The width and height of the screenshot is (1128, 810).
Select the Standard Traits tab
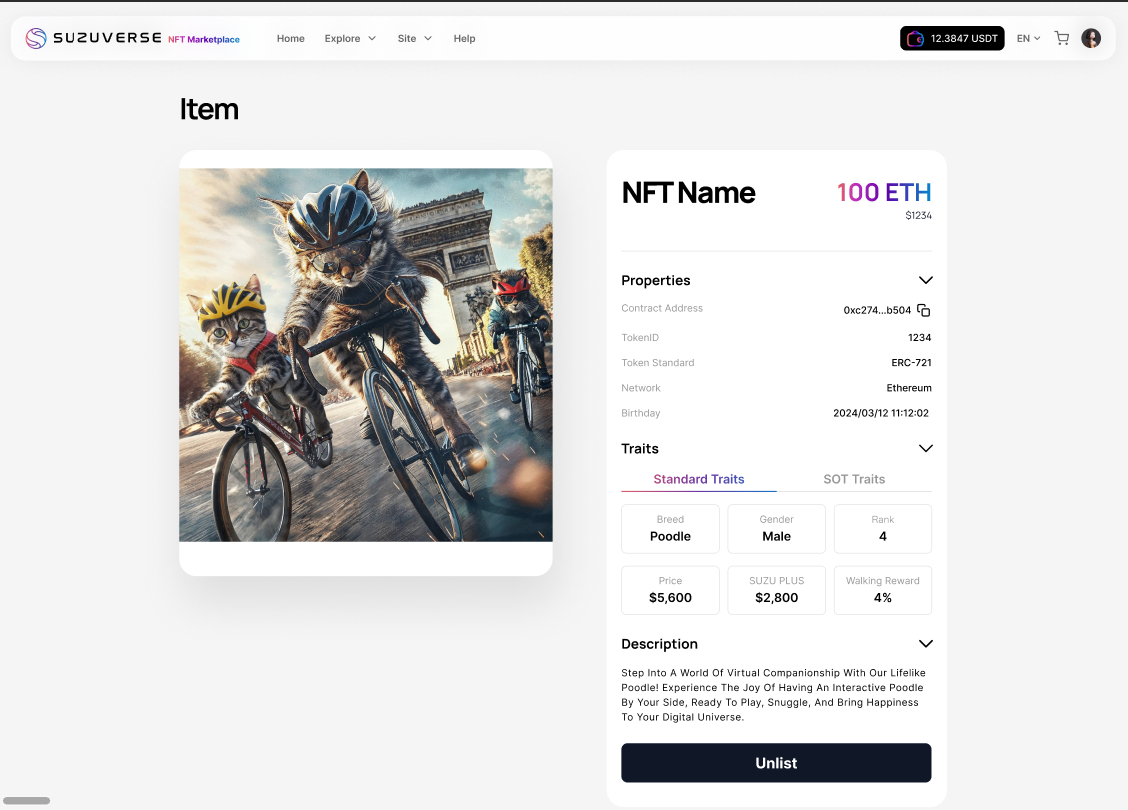tap(699, 479)
